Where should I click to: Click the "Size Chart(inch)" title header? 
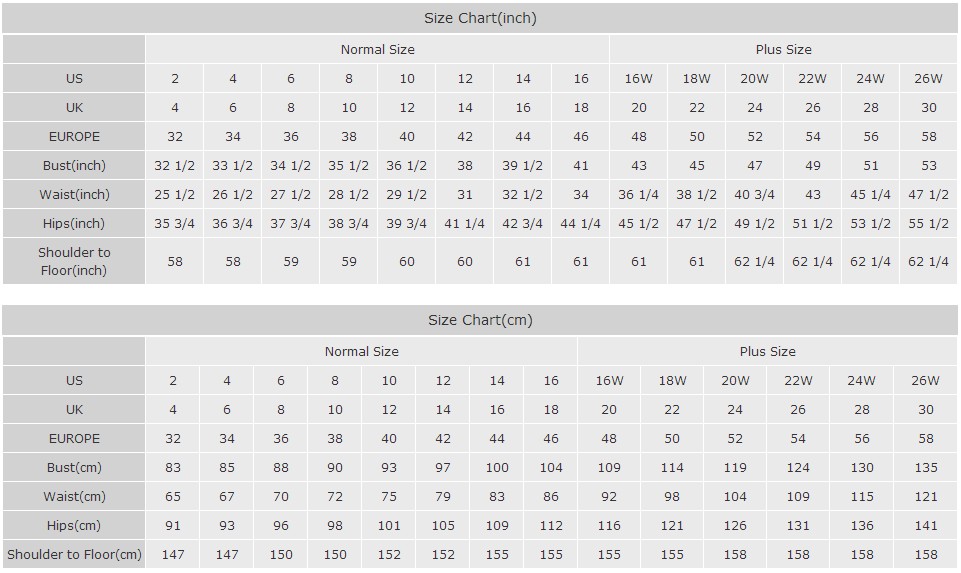[480, 18]
